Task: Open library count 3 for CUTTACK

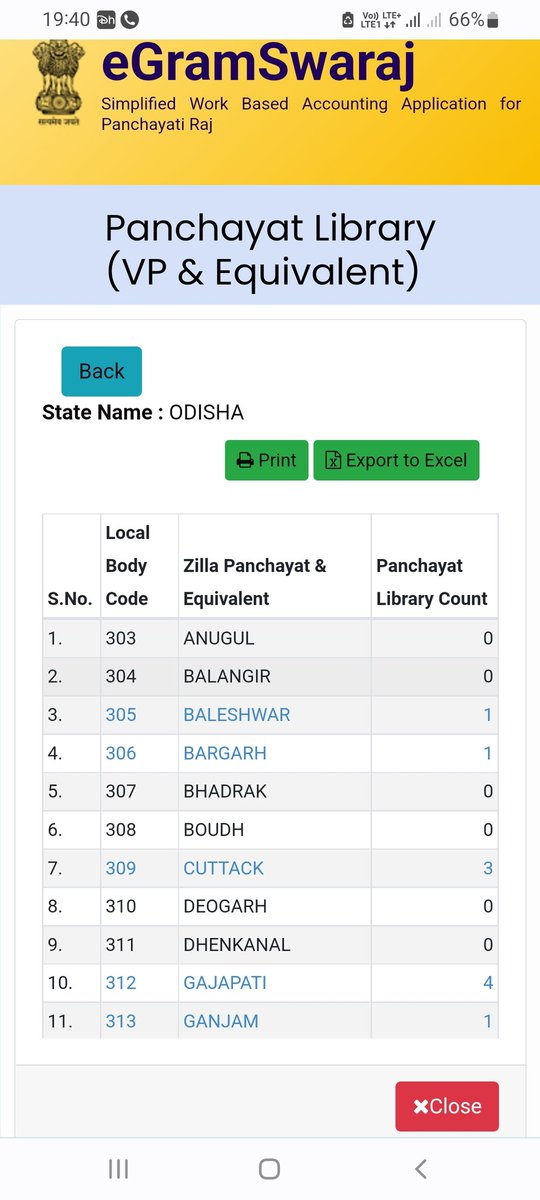Action: (488, 868)
